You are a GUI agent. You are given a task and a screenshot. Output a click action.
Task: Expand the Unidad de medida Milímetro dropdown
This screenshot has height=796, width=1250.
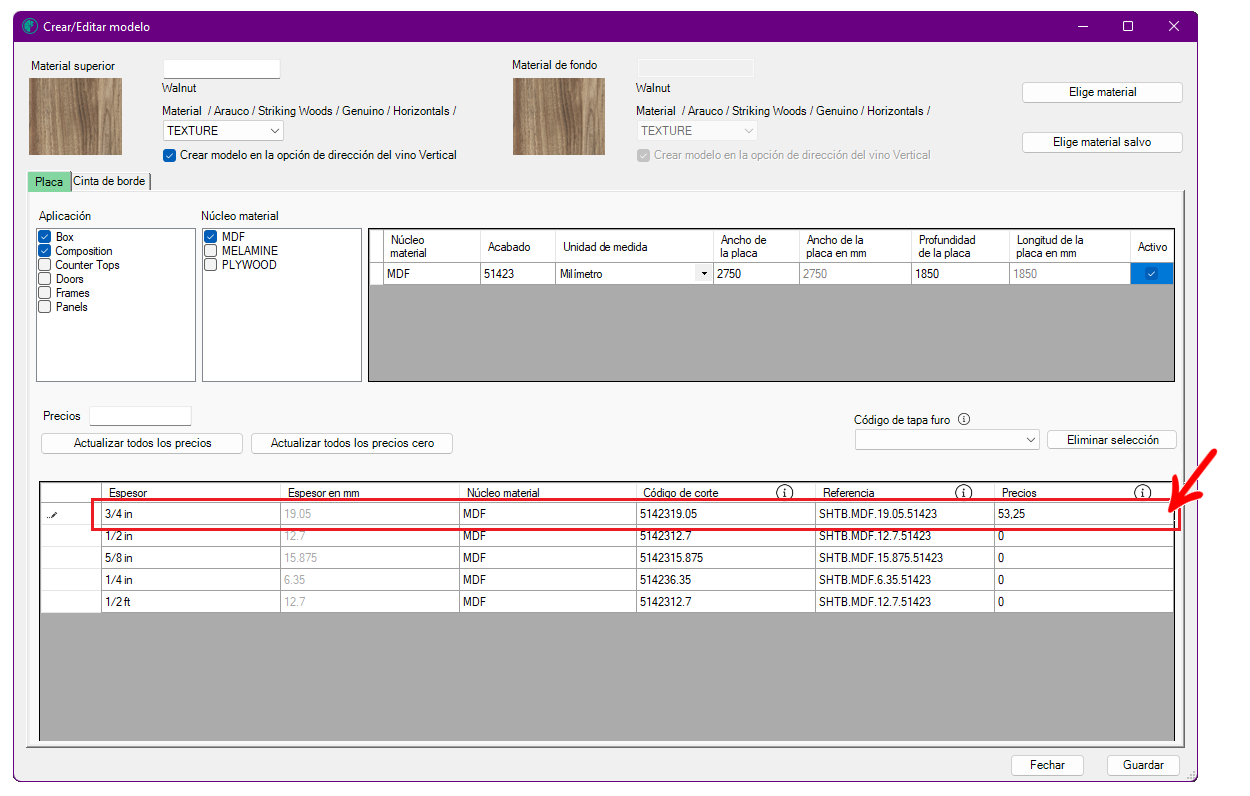click(704, 274)
